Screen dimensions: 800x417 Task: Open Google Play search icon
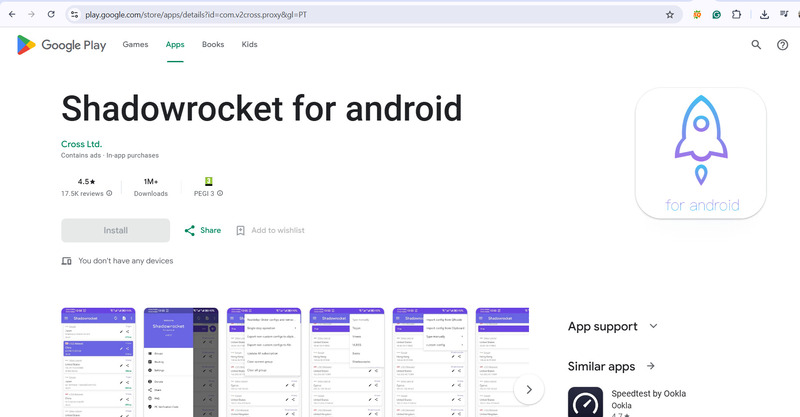756,45
